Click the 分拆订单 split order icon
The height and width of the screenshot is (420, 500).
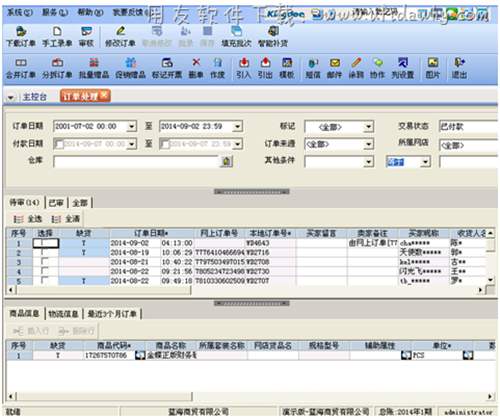point(57,63)
